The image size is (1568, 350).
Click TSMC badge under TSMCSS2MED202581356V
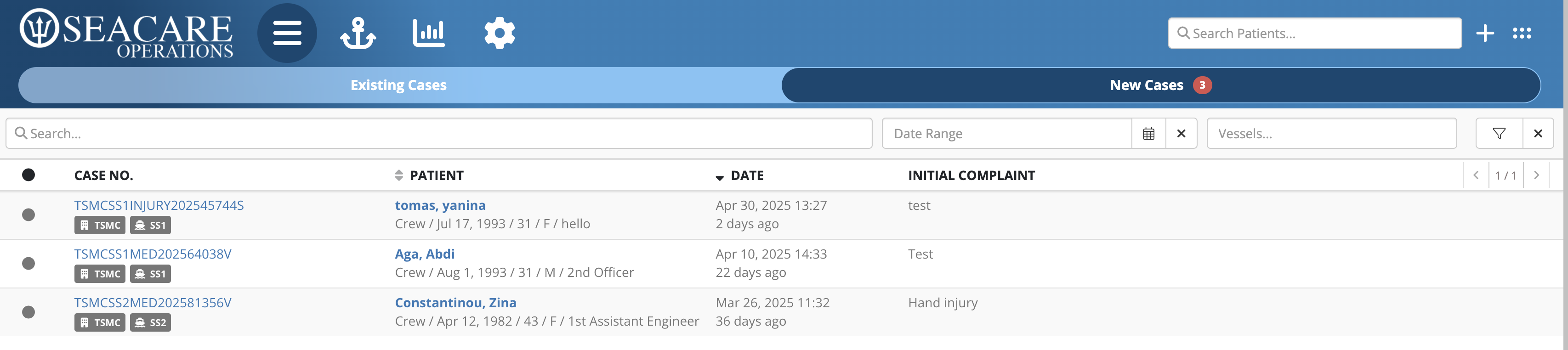pos(100,322)
